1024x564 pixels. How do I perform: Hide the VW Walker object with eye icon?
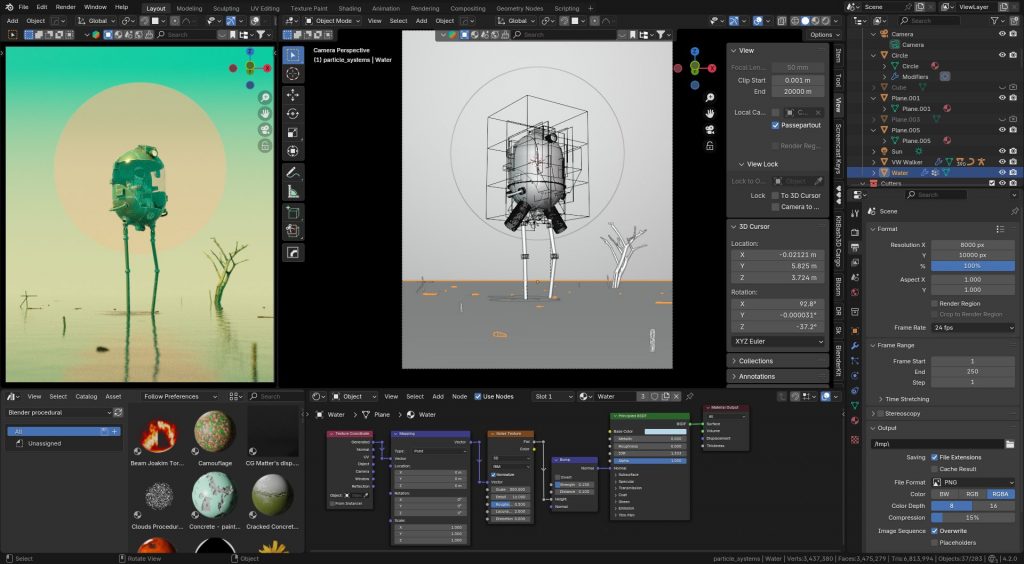tap(1002, 162)
